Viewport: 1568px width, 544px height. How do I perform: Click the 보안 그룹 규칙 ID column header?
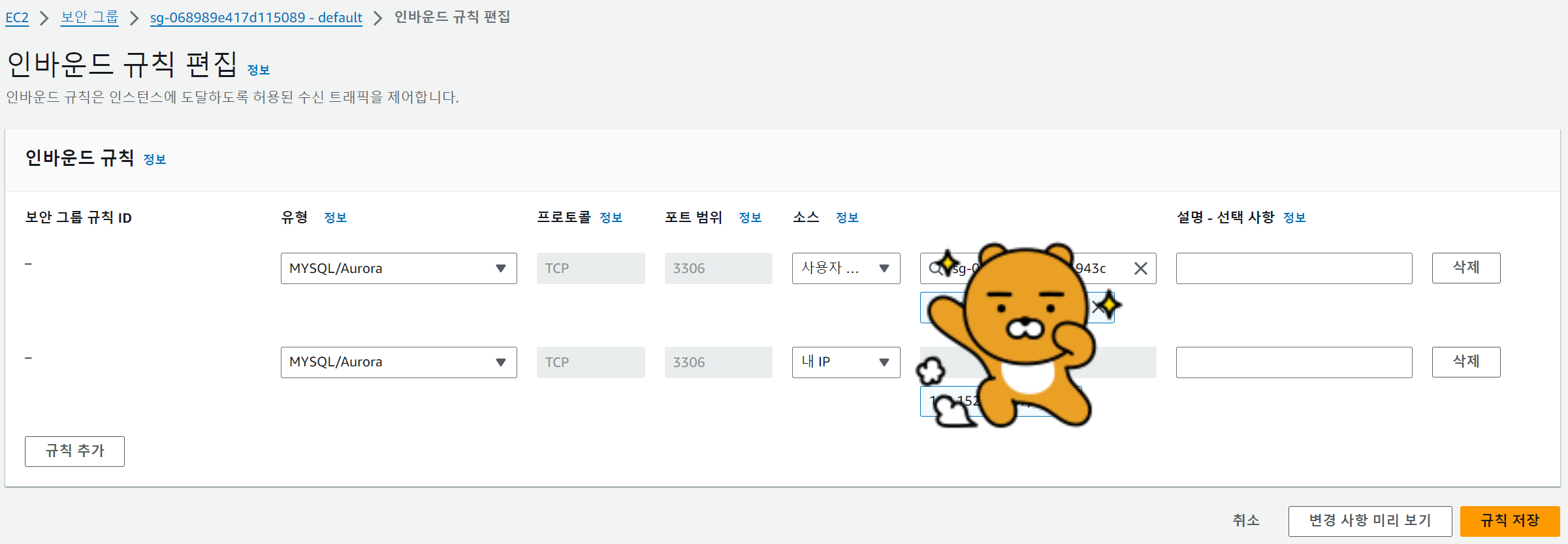tap(78, 217)
